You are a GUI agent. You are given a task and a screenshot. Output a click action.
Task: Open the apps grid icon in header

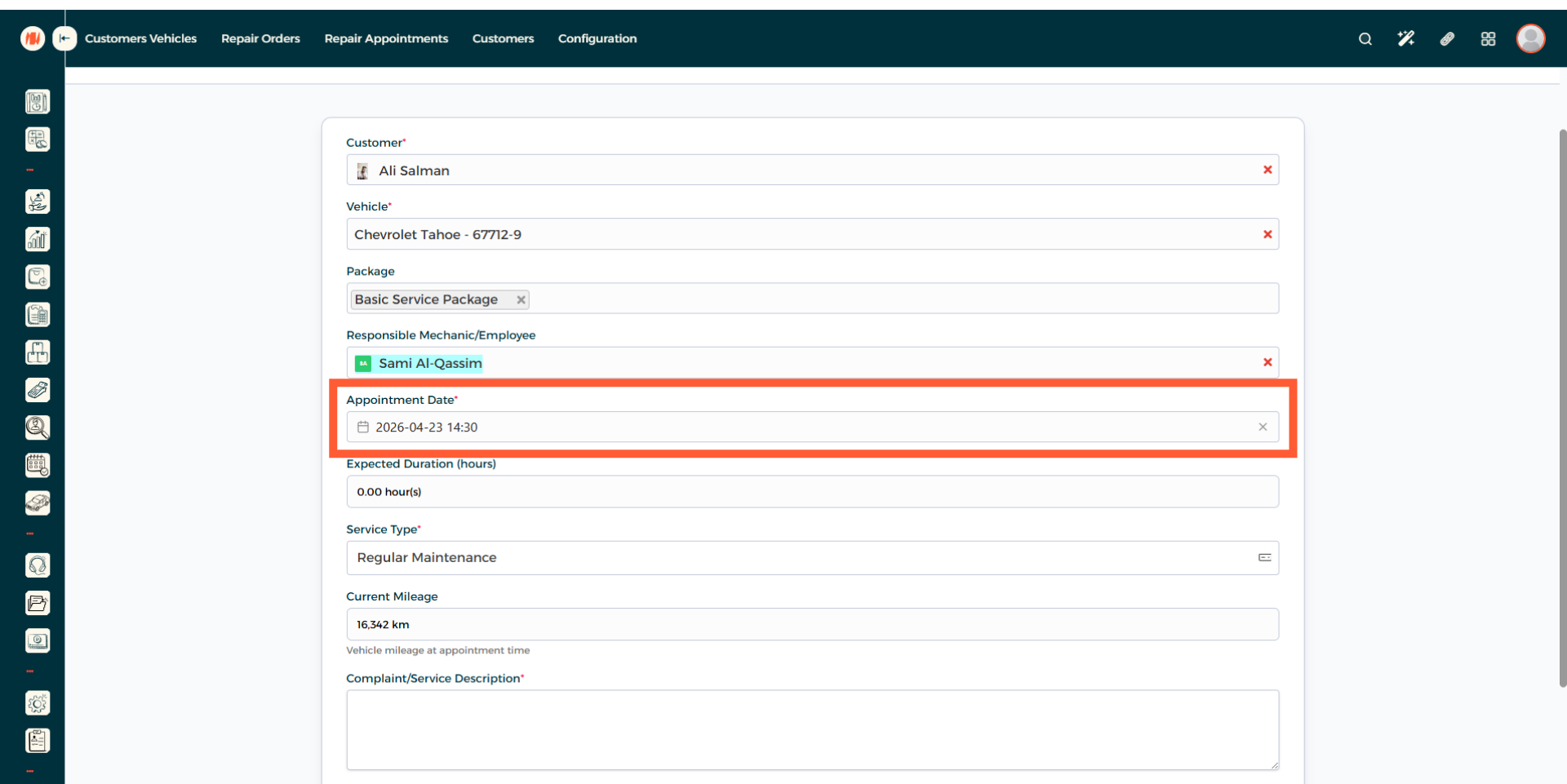pyautogui.click(x=1488, y=38)
